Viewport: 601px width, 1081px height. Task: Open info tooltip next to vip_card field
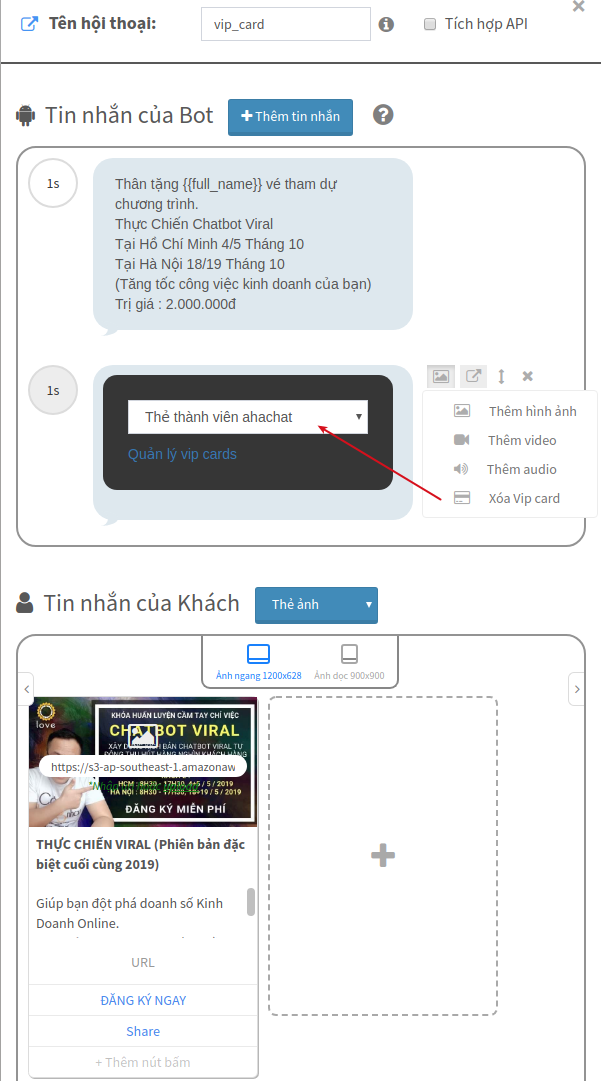tap(387, 25)
